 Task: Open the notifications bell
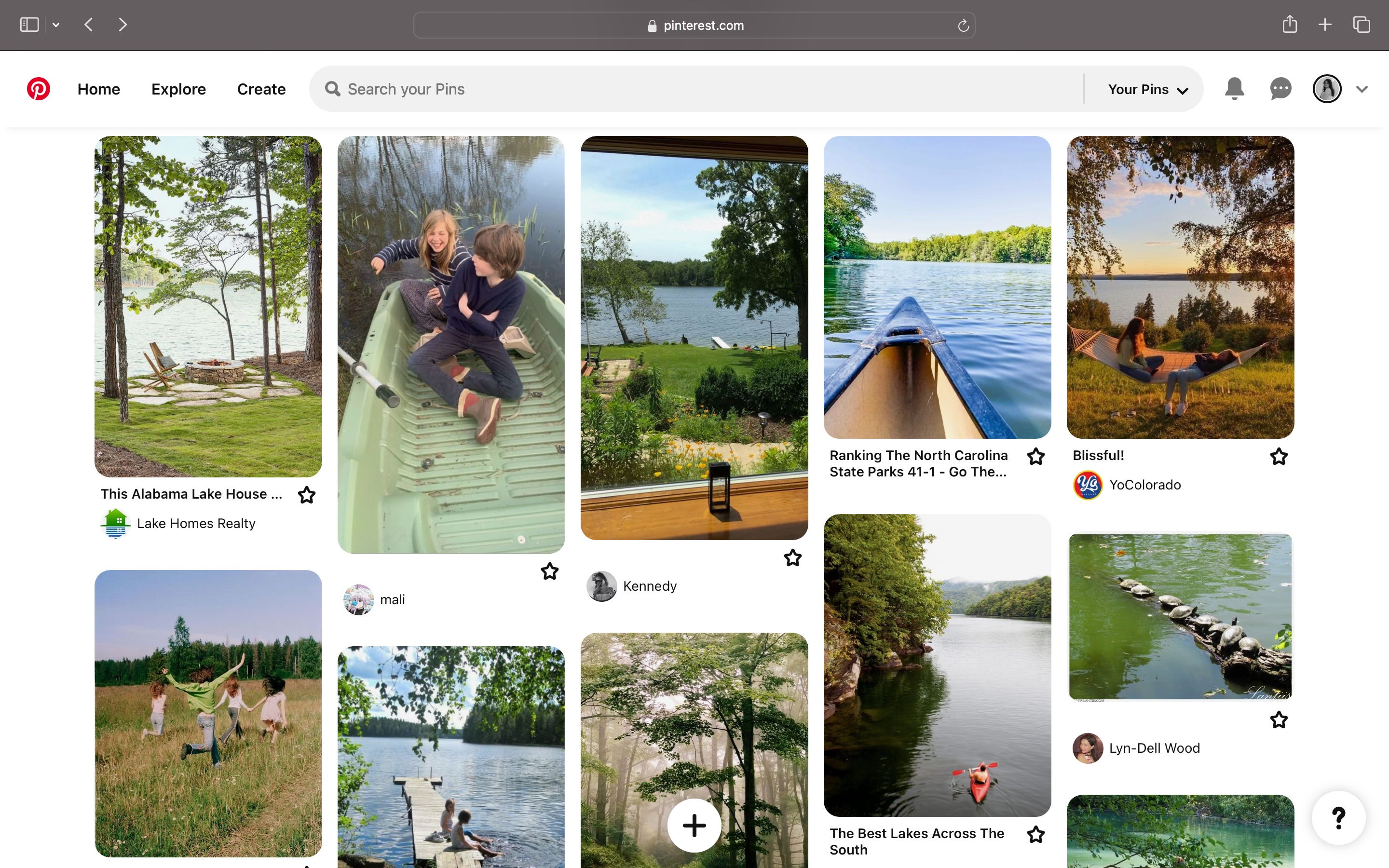pos(1234,89)
